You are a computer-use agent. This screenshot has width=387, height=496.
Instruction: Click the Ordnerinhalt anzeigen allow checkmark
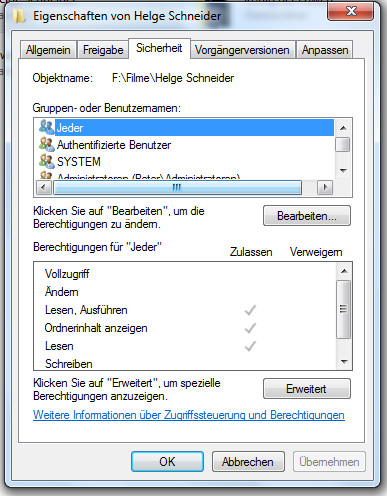pos(250,328)
